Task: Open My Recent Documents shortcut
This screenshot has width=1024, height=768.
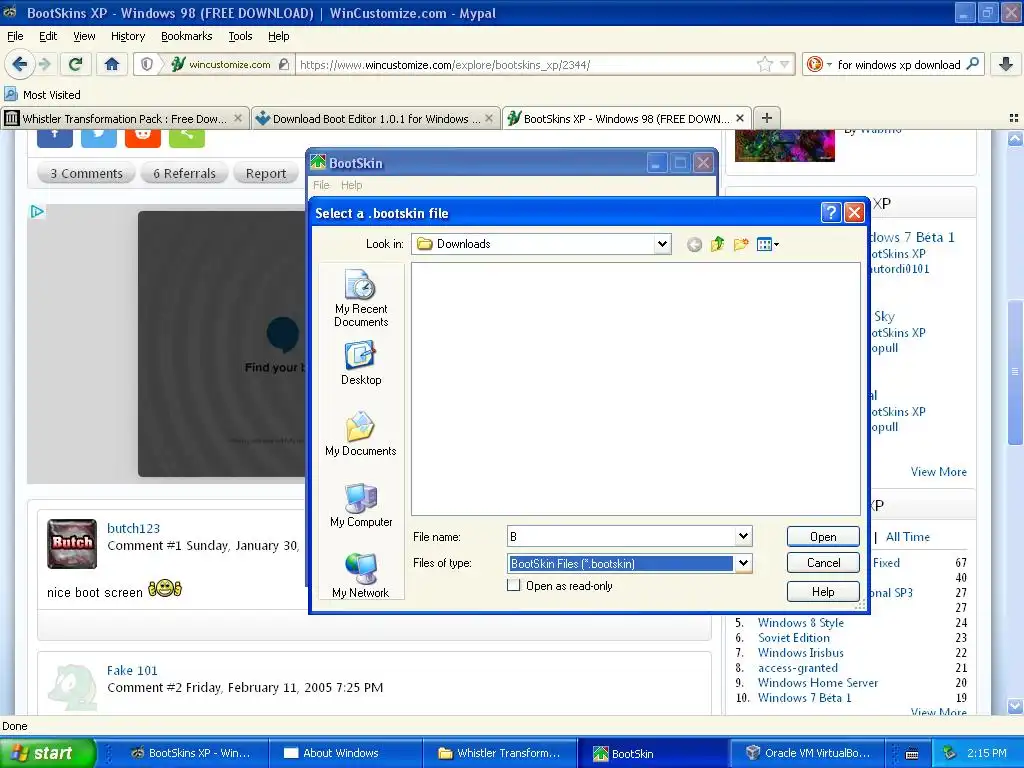Action: click(x=360, y=298)
